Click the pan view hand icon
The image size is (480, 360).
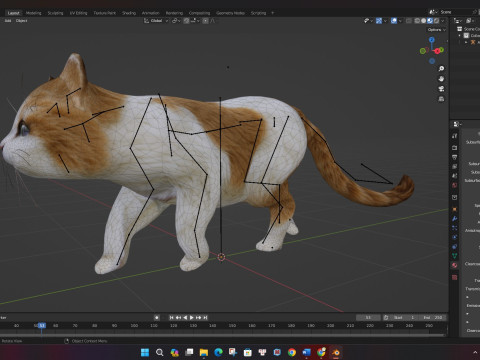point(441,79)
